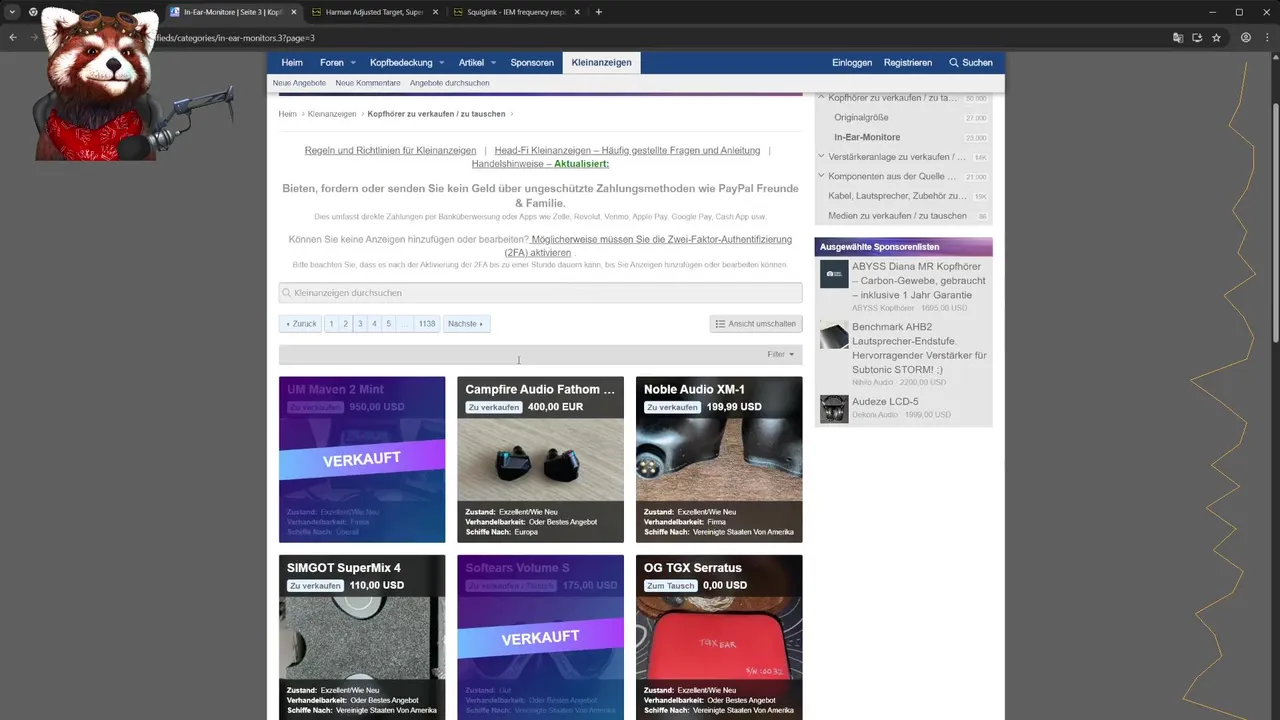Close the Harman Adjusted Target tab
Image resolution: width=1280 pixels, height=720 pixels.
tap(435, 12)
